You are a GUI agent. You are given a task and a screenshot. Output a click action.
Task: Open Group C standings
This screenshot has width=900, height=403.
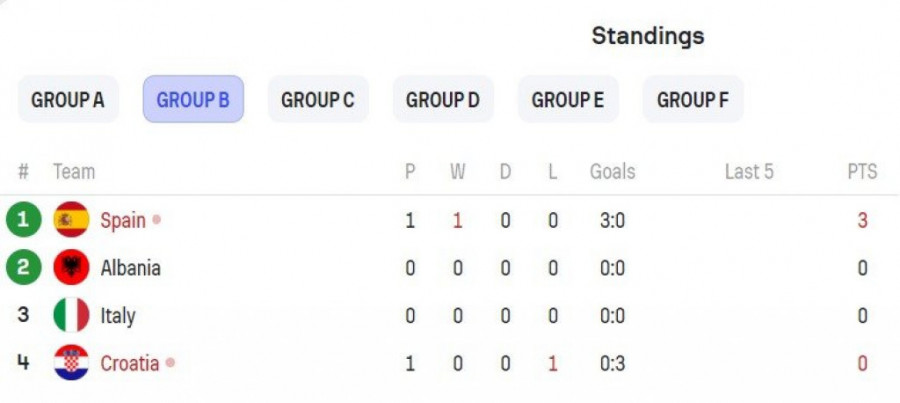click(318, 99)
